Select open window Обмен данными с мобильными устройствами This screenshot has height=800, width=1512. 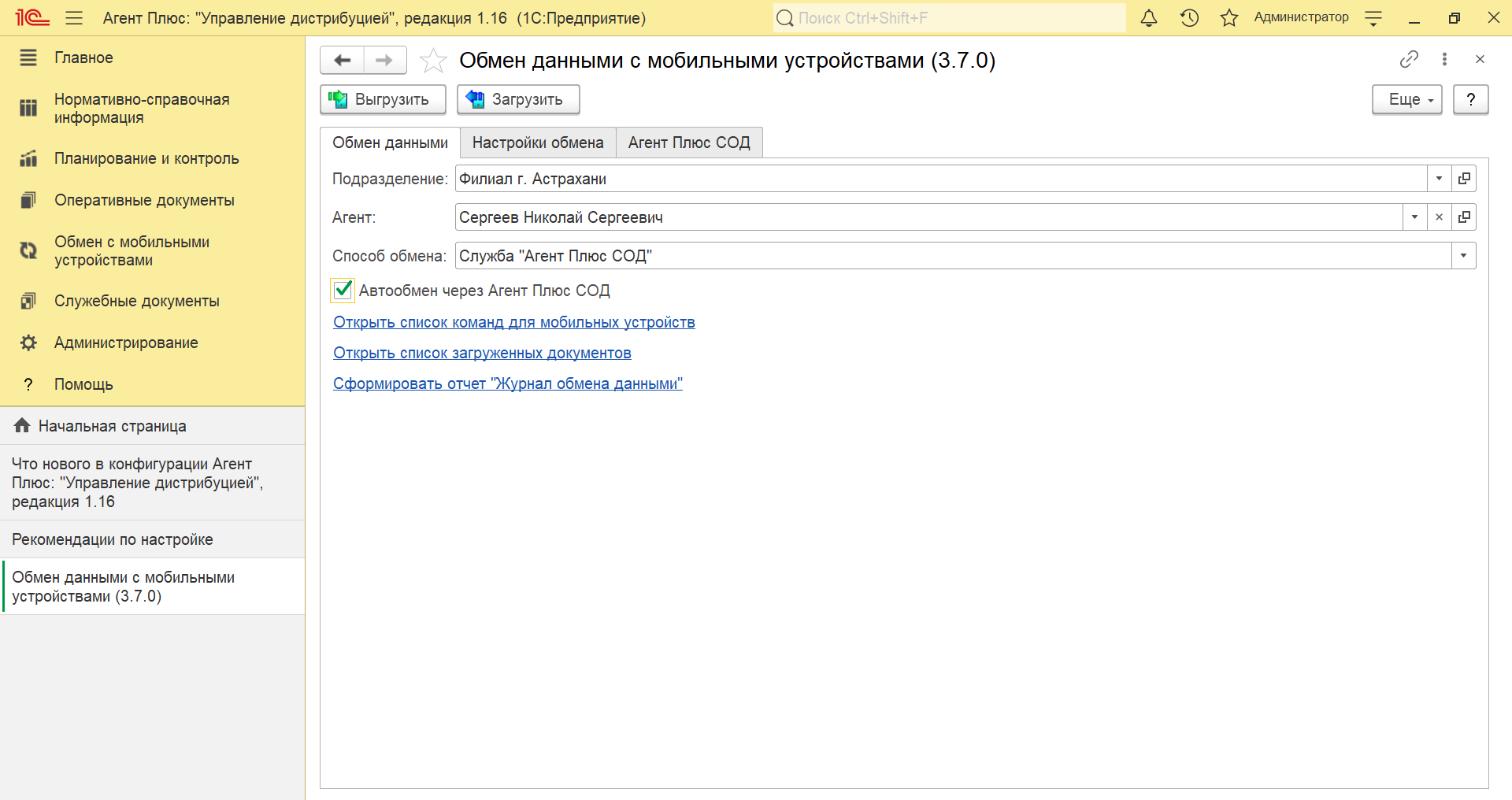pos(153,587)
